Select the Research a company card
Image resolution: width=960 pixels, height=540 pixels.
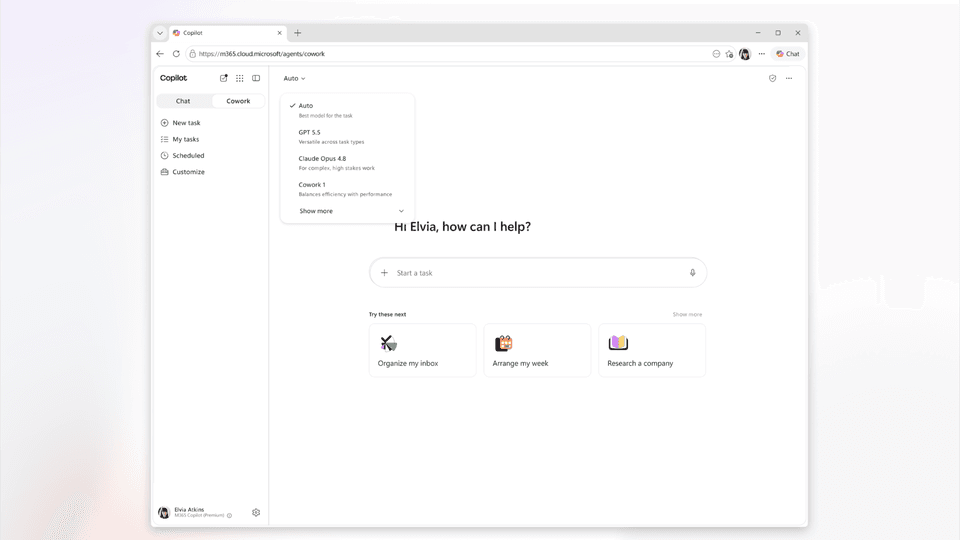coord(652,350)
